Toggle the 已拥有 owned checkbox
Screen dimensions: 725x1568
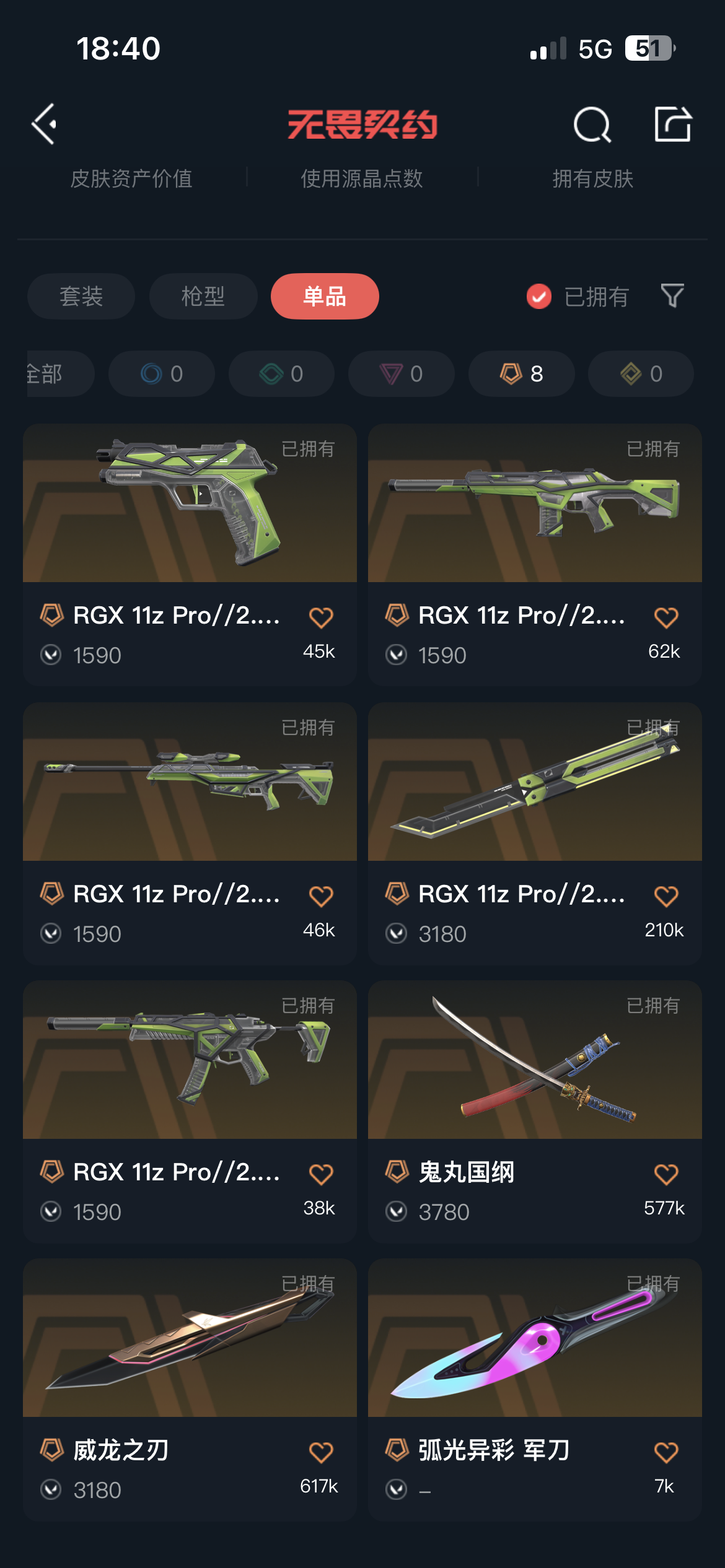tap(538, 297)
